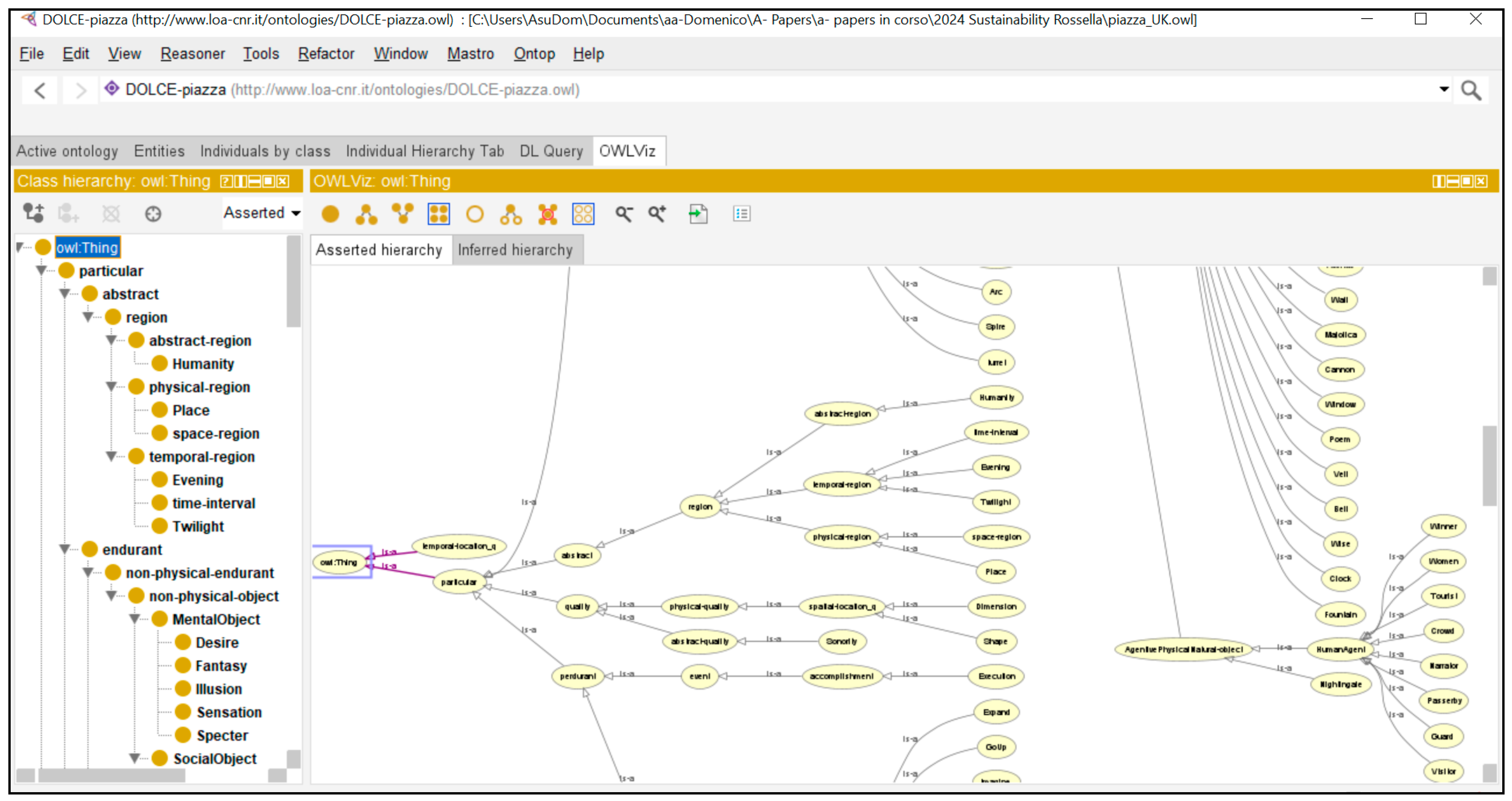Open the Refactor menu
Viewport: 1512px width, 801px height.
point(326,53)
